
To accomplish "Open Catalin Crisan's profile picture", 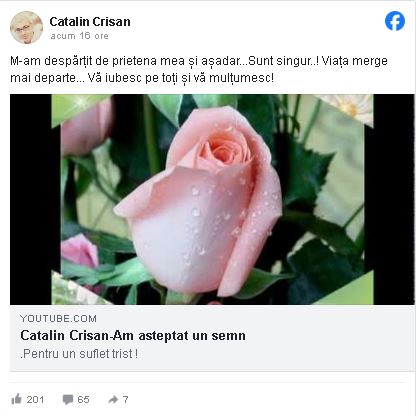I will [x=26, y=27].
